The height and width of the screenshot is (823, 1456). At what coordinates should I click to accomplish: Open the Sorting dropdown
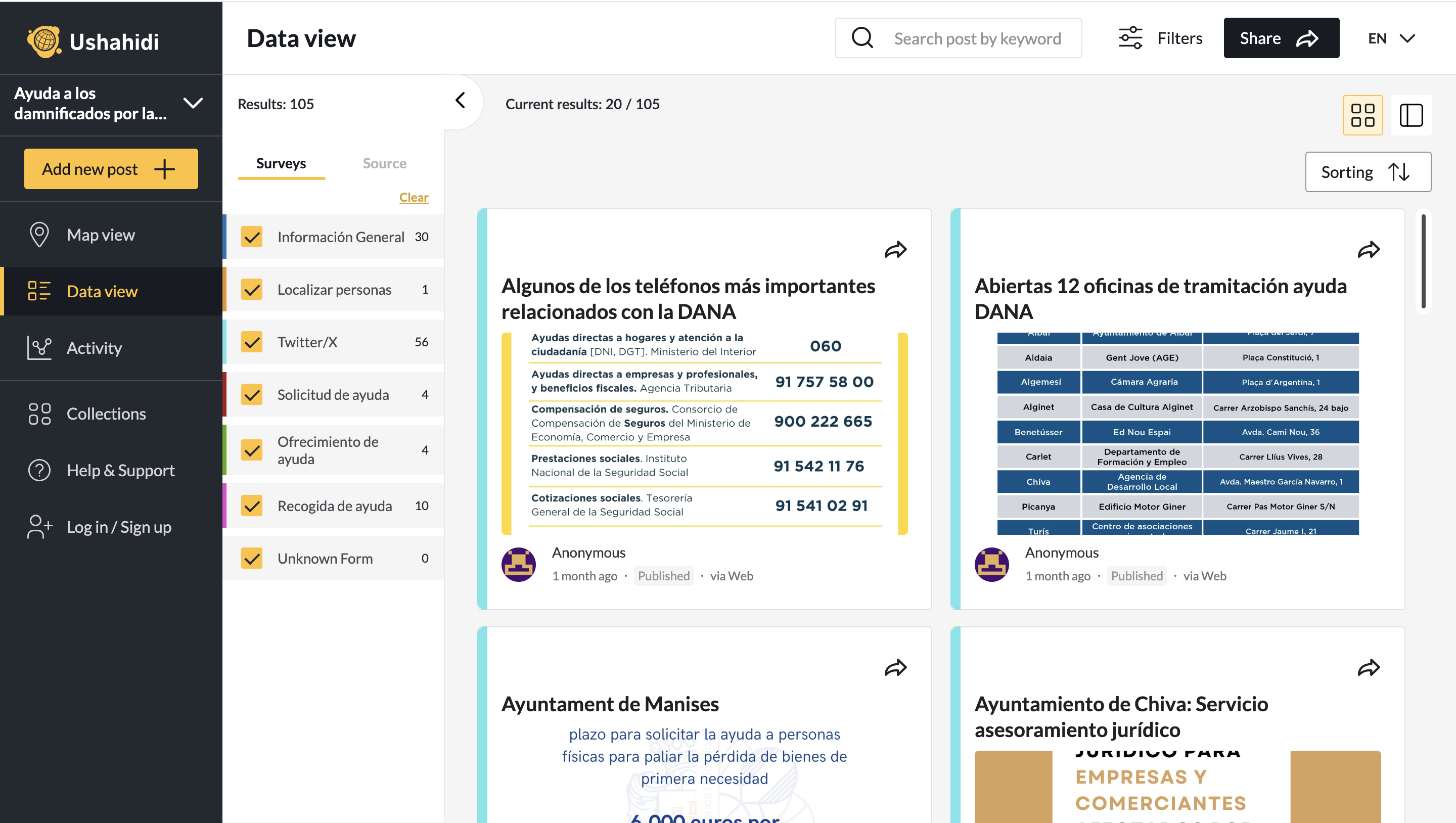1368,172
